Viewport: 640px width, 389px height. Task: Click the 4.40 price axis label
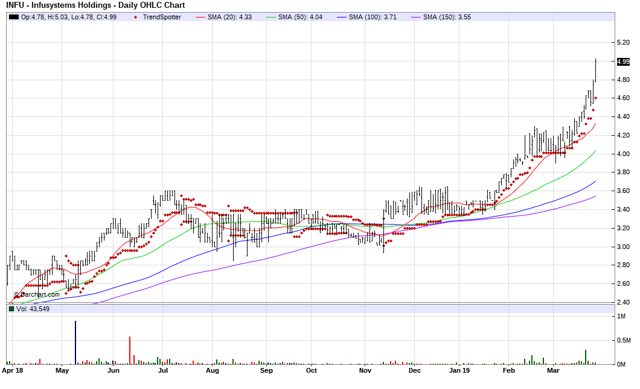[623, 117]
